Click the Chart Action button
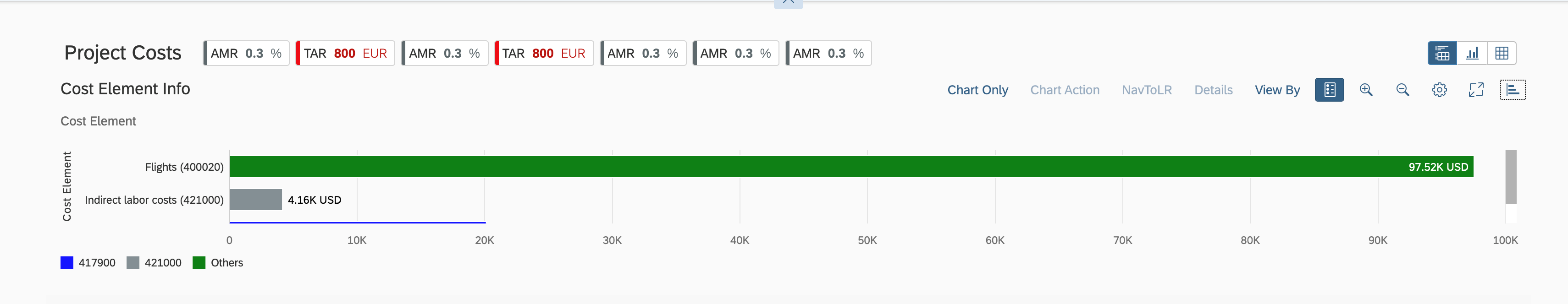The width and height of the screenshot is (1568, 304). (x=1065, y=90)
